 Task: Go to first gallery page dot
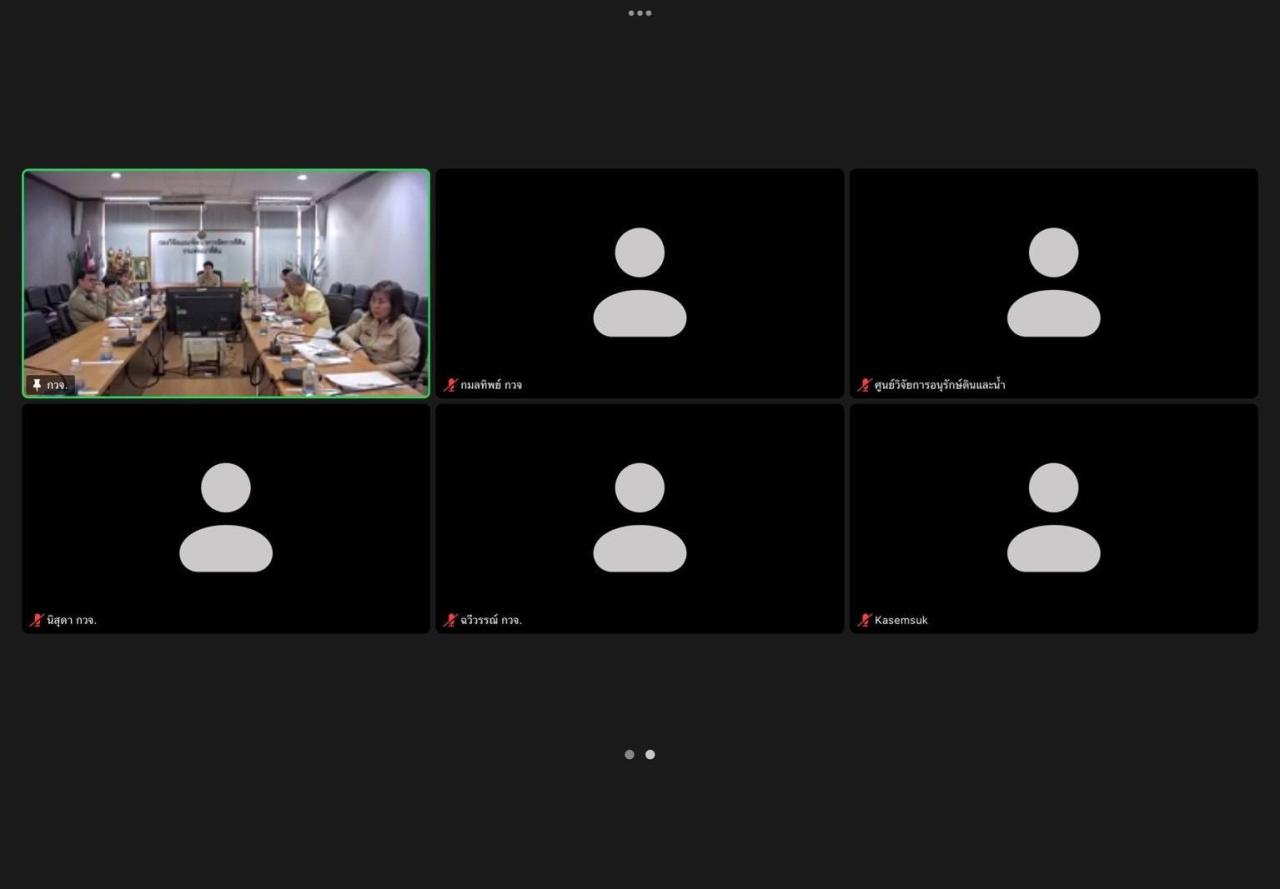(x=629, y=755)
